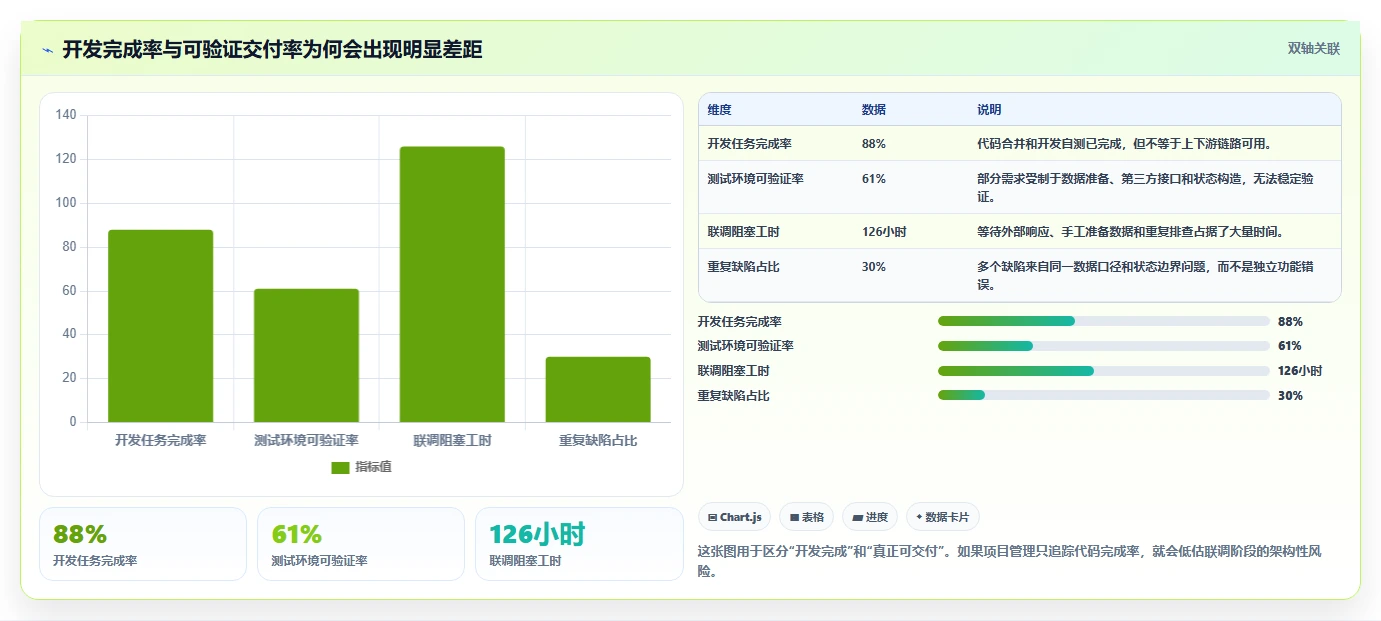Click the 126小时 value in table
The height and width of the screenshot is (621, 1381).
[884, 232]
